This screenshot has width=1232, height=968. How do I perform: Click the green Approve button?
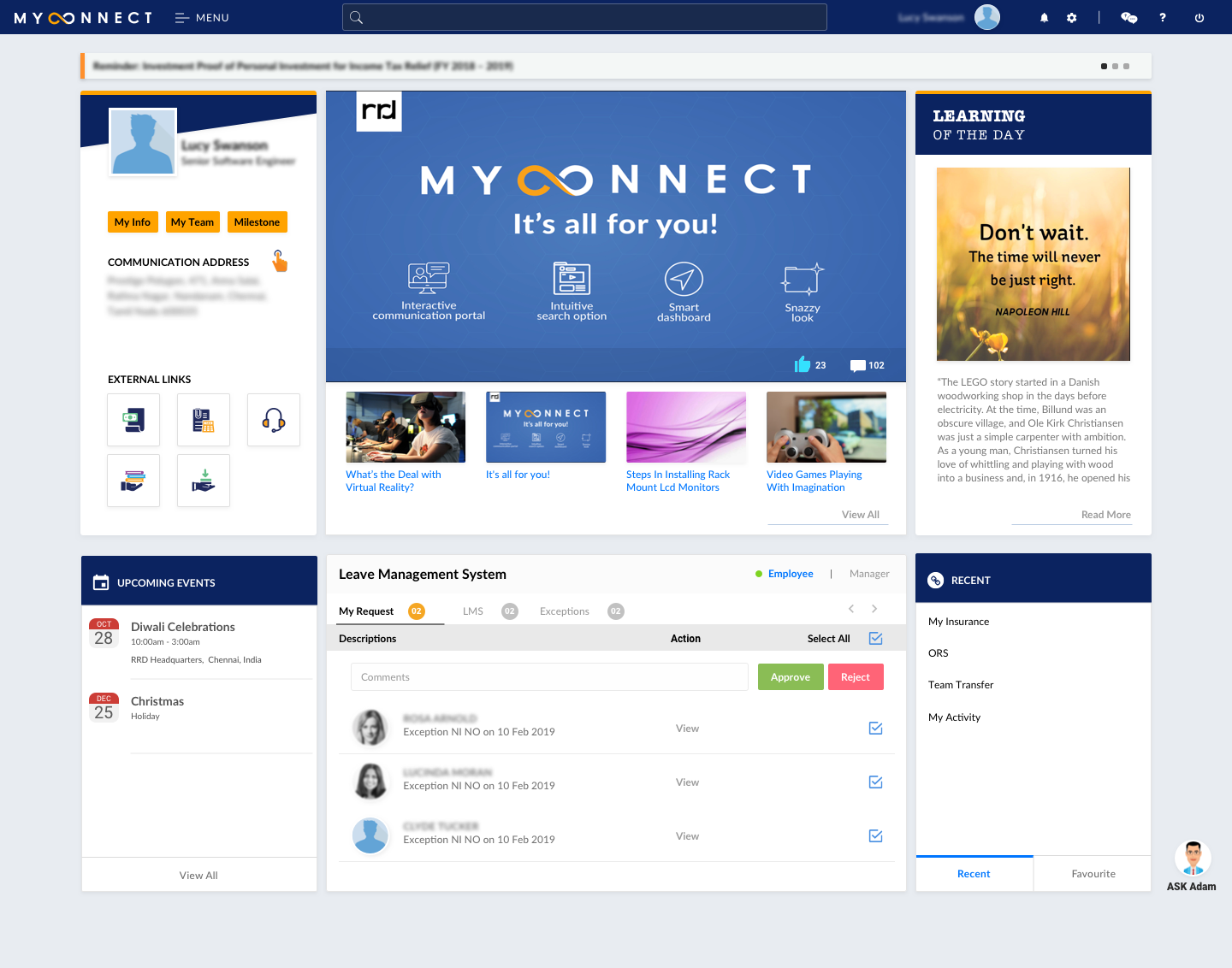(x=791, y=677)
